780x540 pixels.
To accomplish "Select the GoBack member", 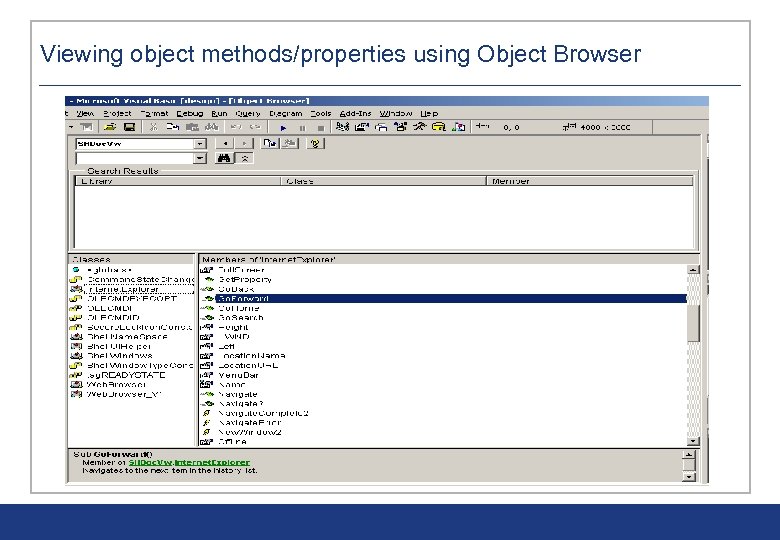I will click(236, 289).
